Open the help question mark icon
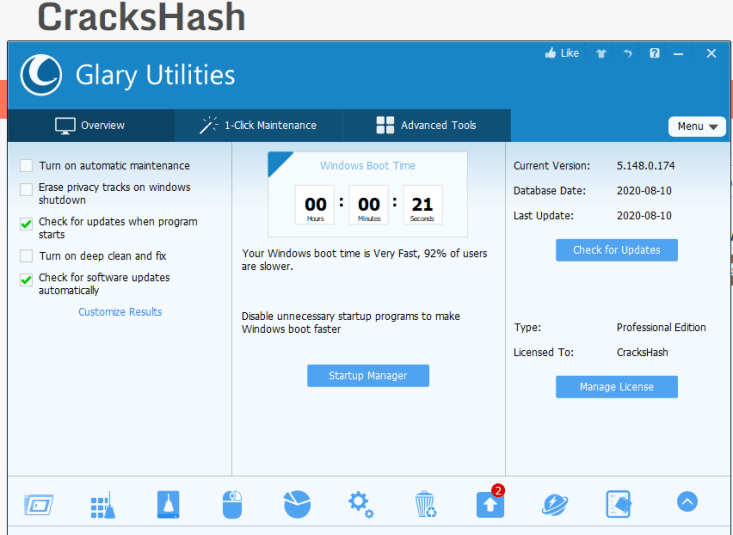This screenshot has width=733, height=535. (655, 54)
